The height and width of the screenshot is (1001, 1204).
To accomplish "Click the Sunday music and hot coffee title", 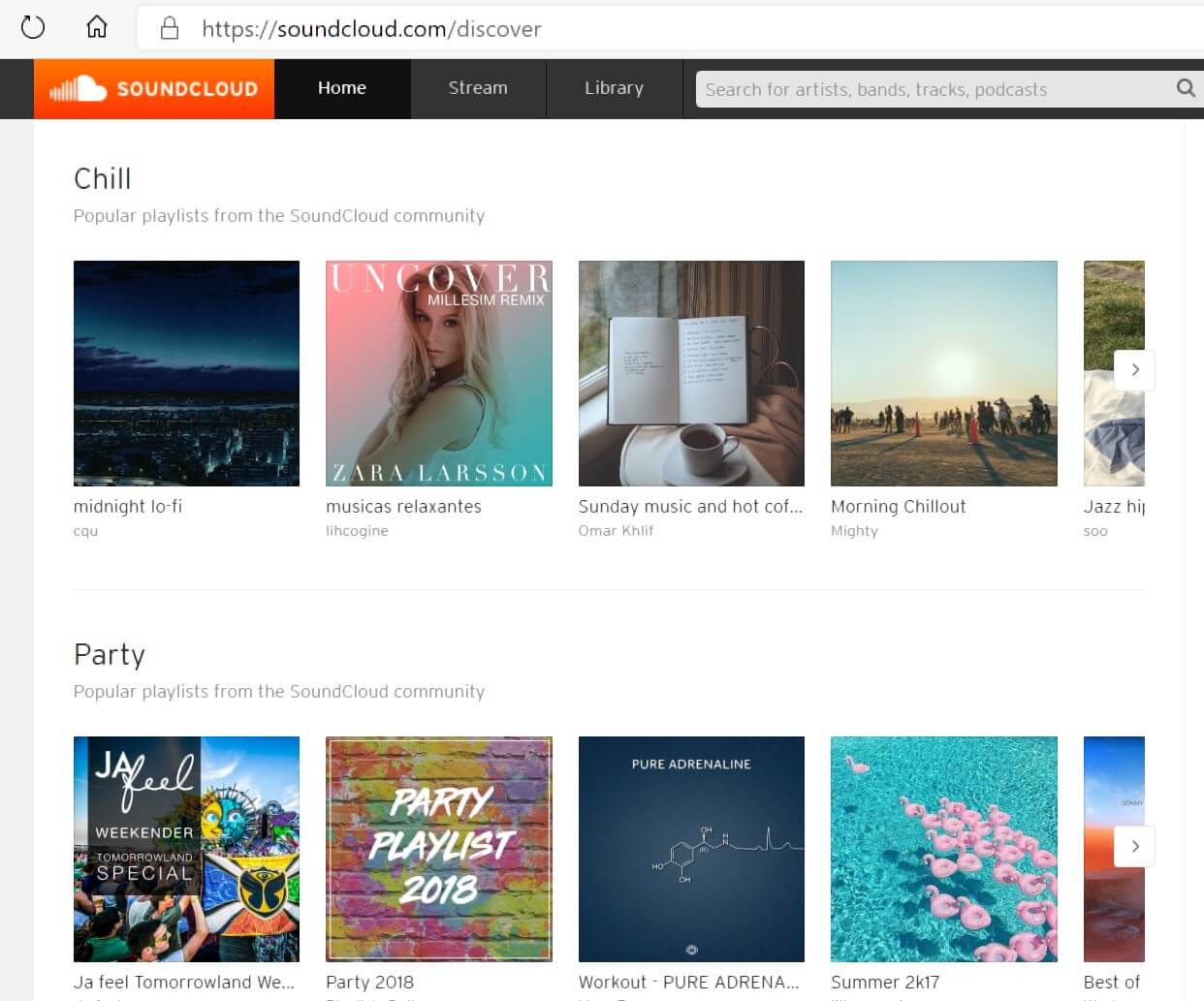I will [690, 506].
